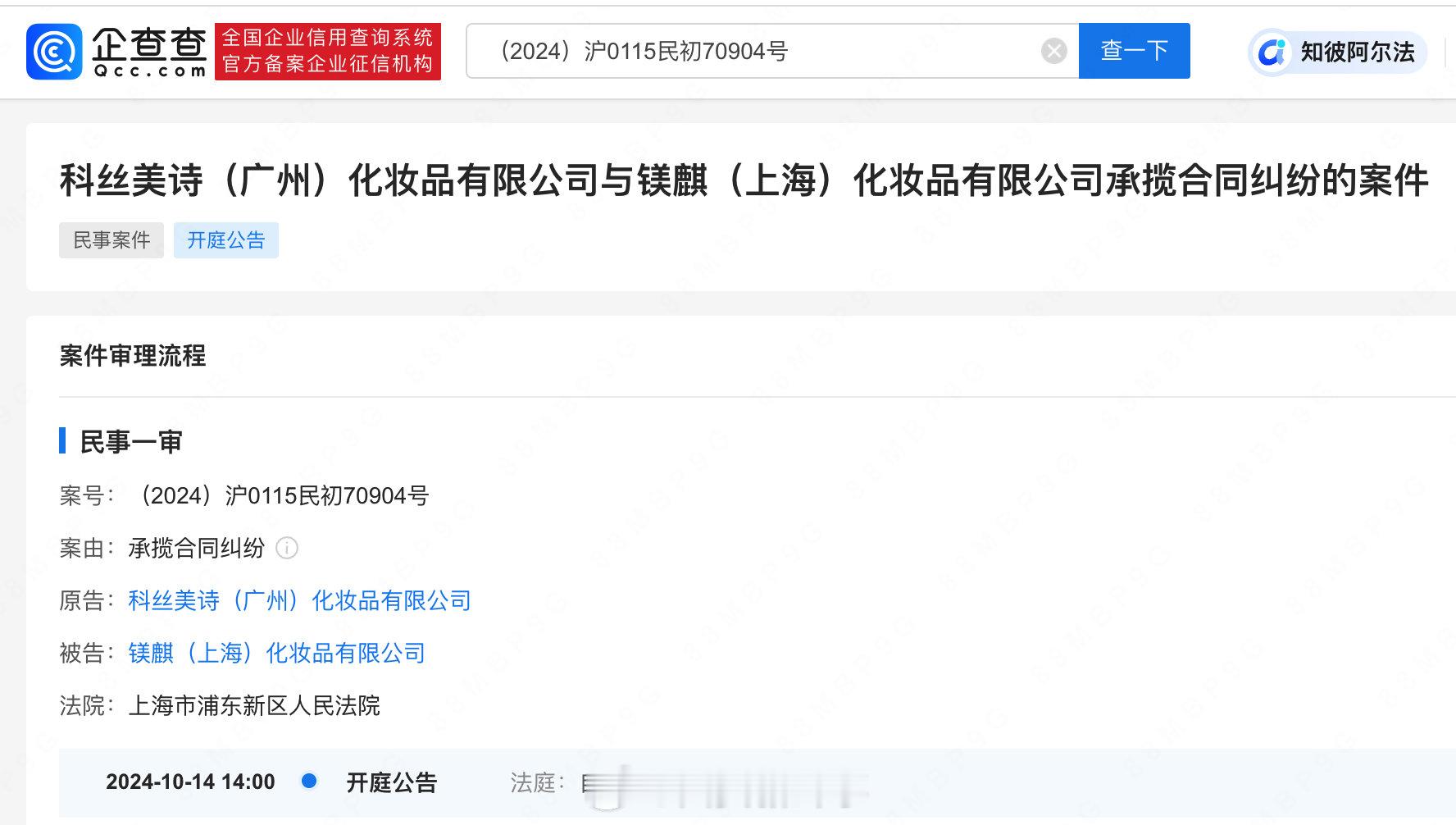1456x825 pixels.
Task: Select the 开庭公告 tag
Action: click(226, 240)
